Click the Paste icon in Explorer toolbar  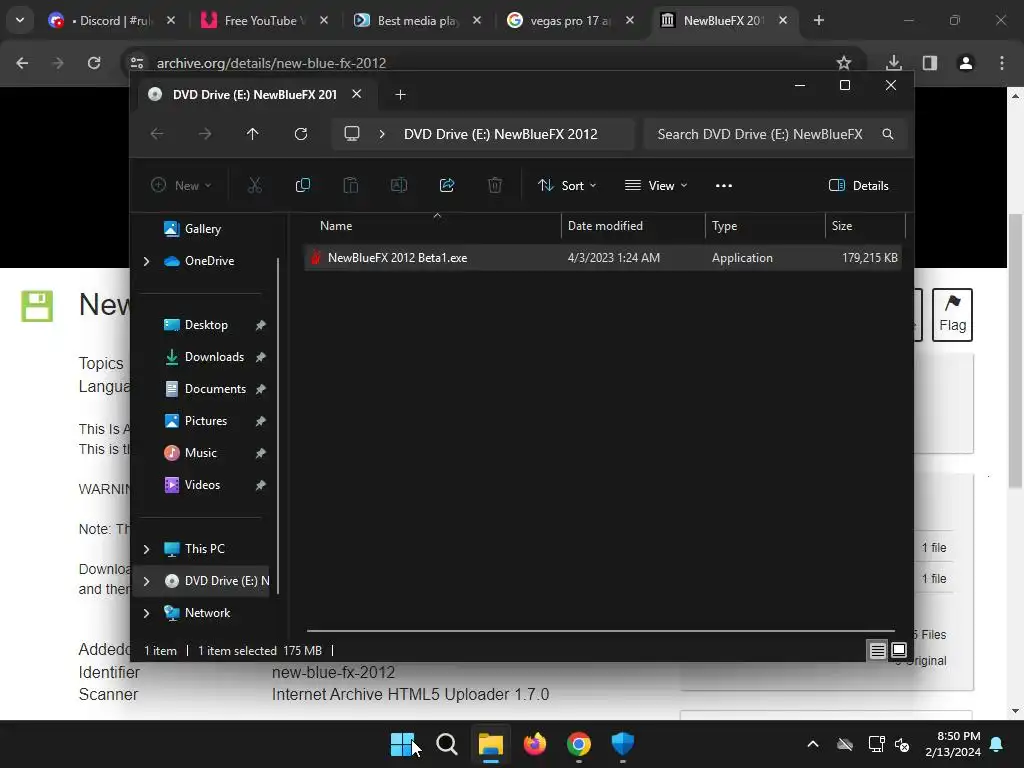click(x=351, y=185)
